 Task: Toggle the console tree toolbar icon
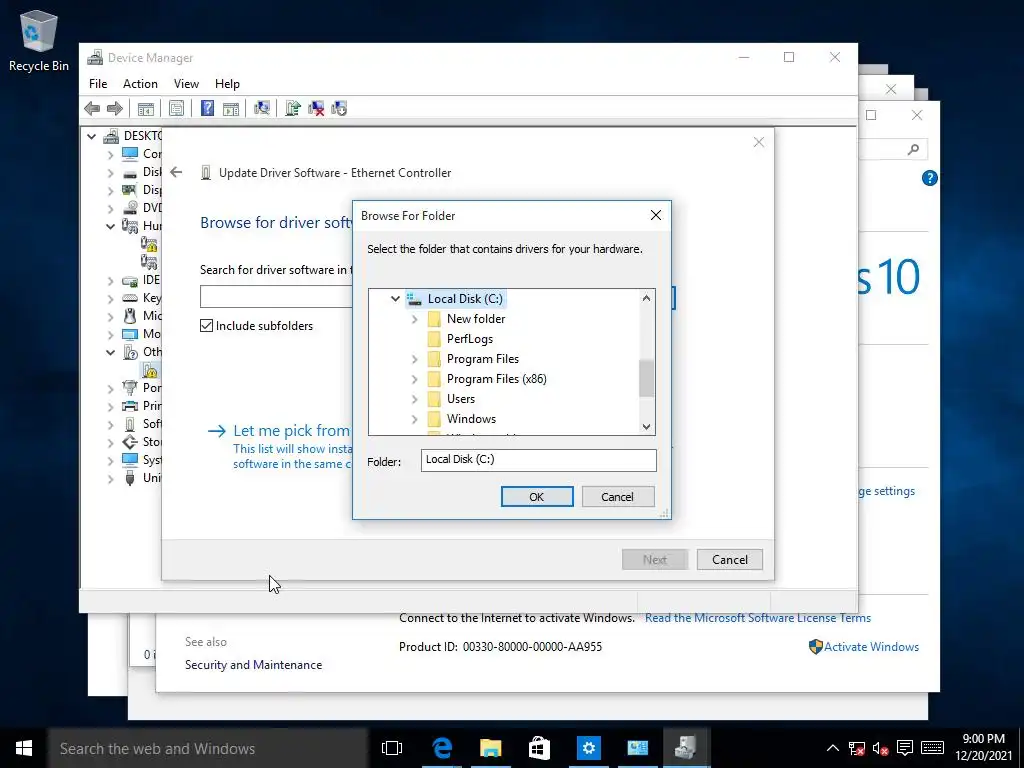(x=146, y=108)
